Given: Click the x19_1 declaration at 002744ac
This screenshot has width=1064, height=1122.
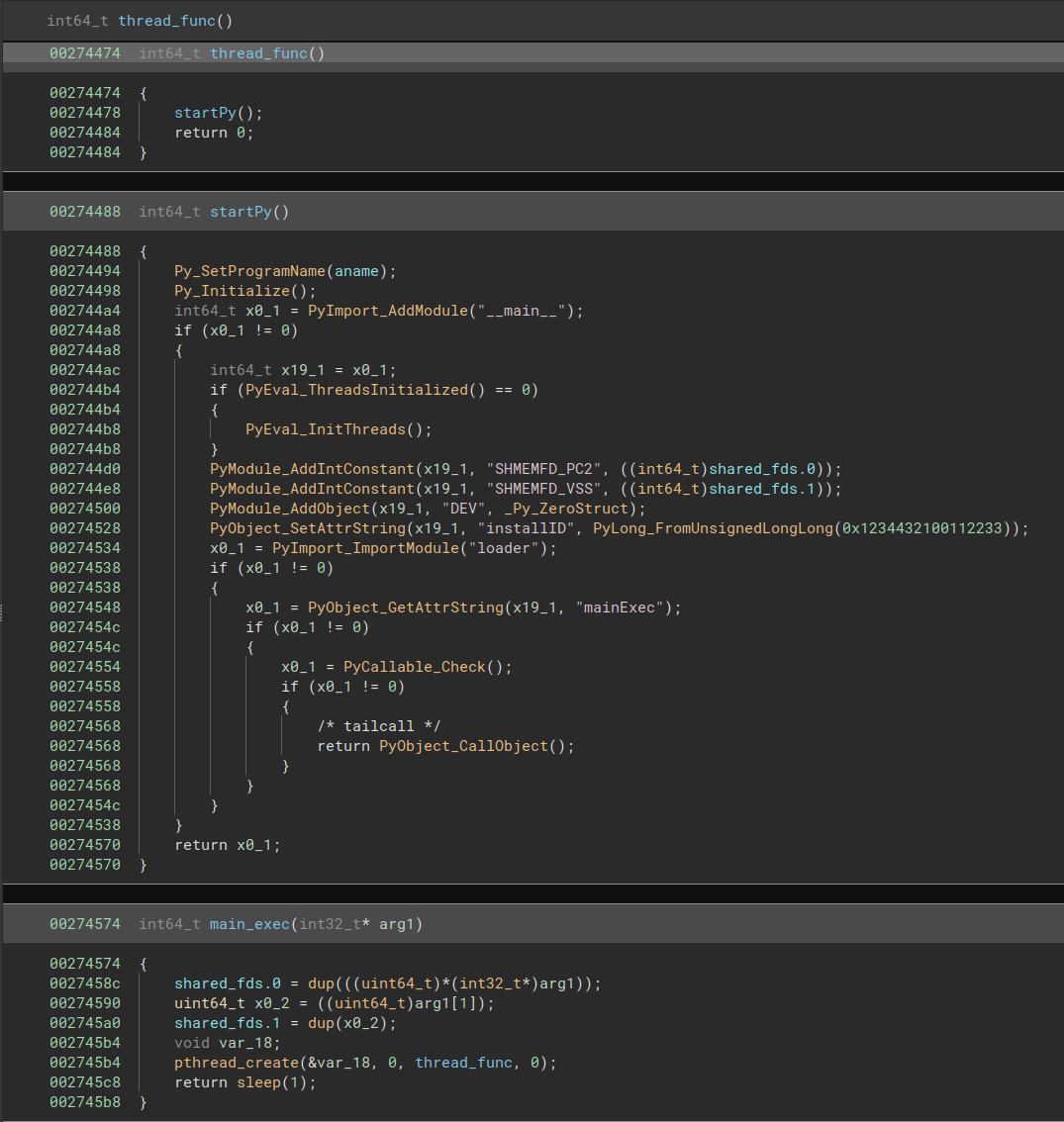Looking at the screenshot, I should 303,370.
